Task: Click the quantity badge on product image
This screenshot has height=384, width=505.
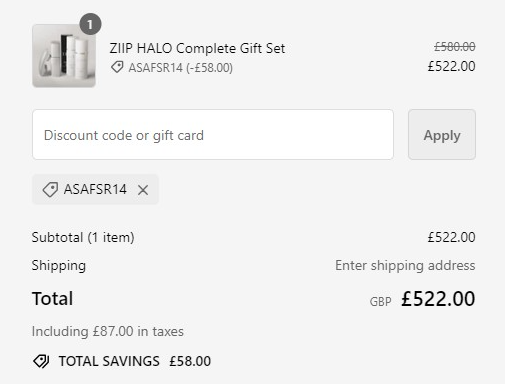Action: pos(90,24)
